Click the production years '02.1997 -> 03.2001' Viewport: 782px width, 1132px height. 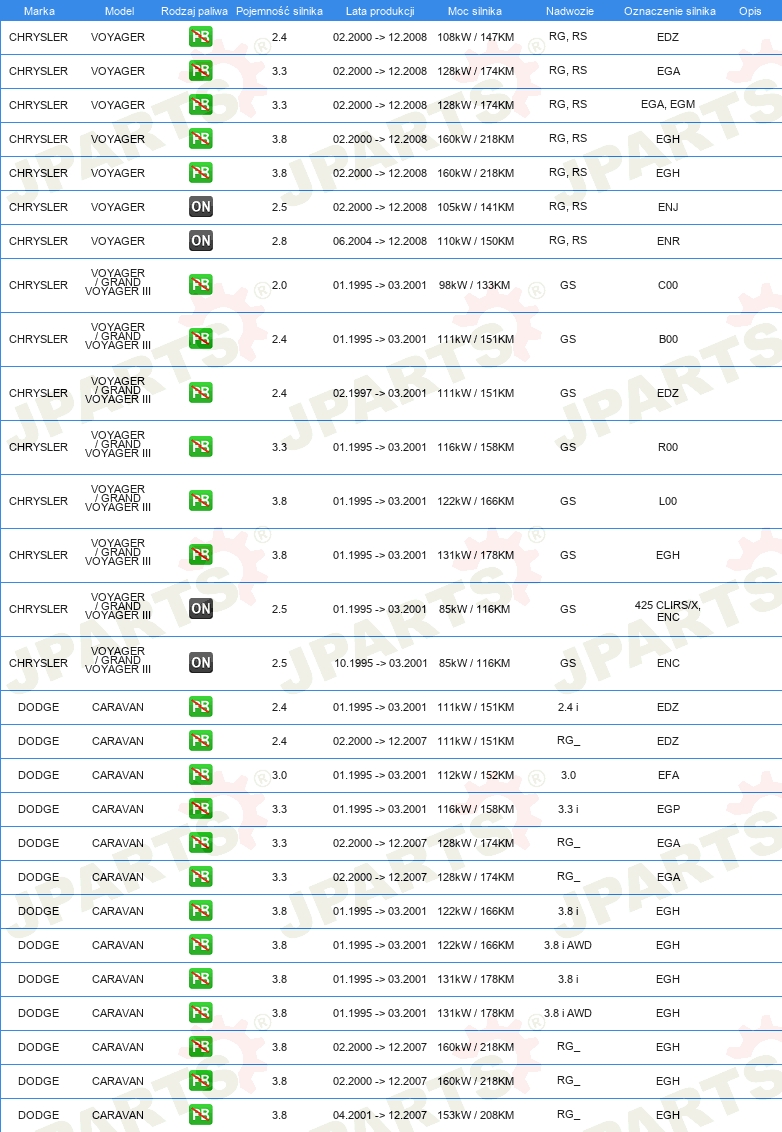point(380,393)
